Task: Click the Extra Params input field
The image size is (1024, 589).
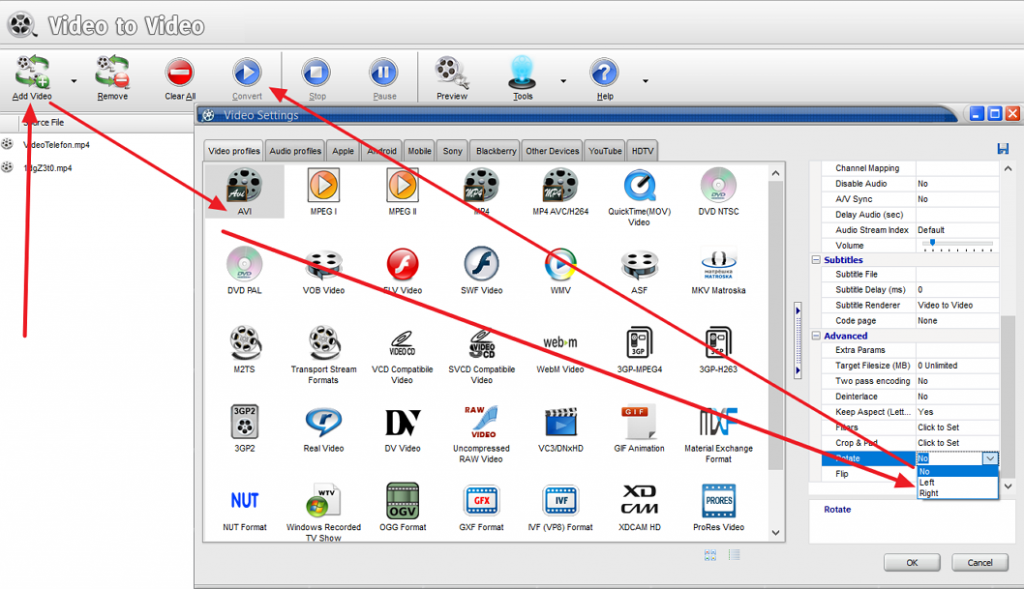Action: [x=957, y=350]
